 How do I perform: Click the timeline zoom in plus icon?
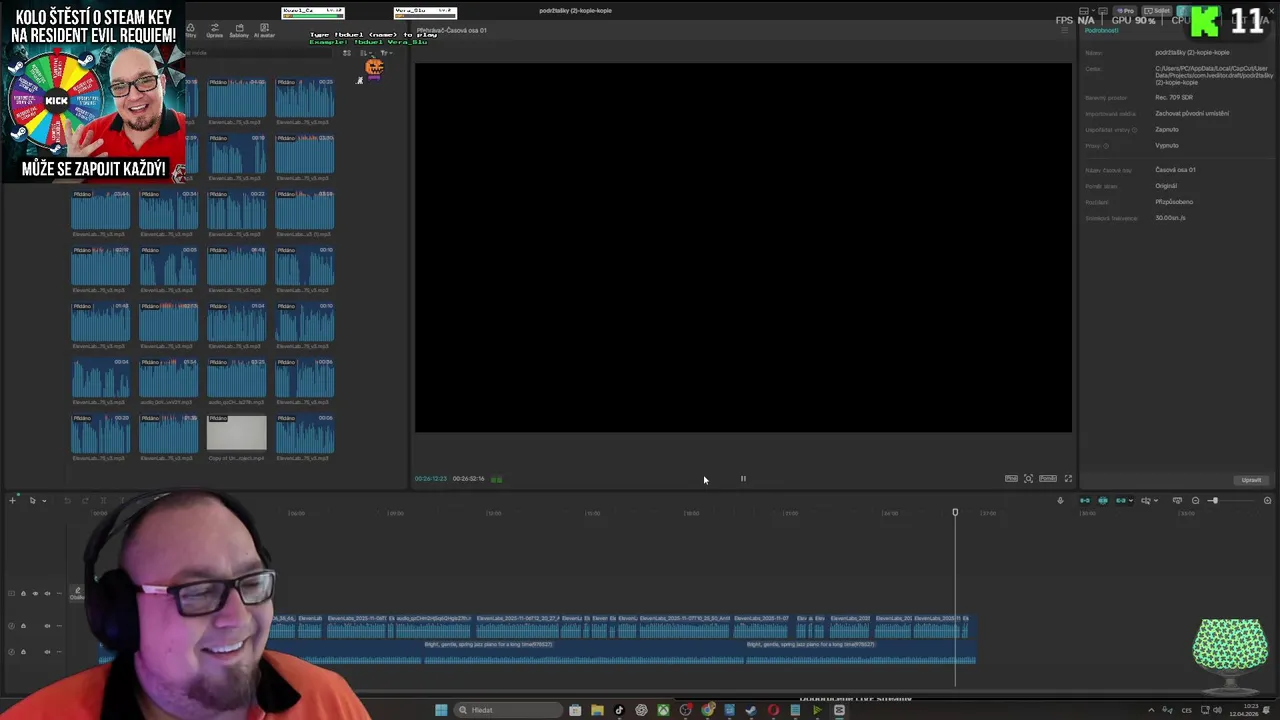[1267, 500]
